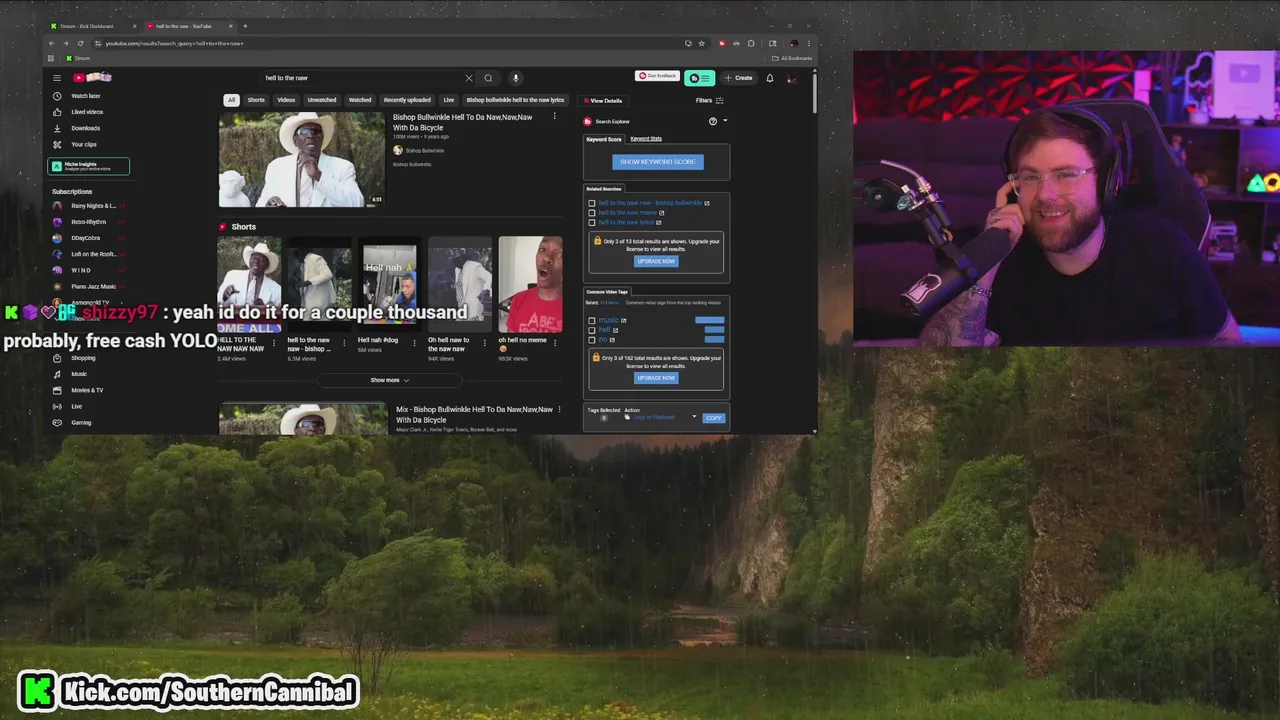Screen dimensions: 1280x720
Task: Check the "music" video tag box
Action: (592, 320)
